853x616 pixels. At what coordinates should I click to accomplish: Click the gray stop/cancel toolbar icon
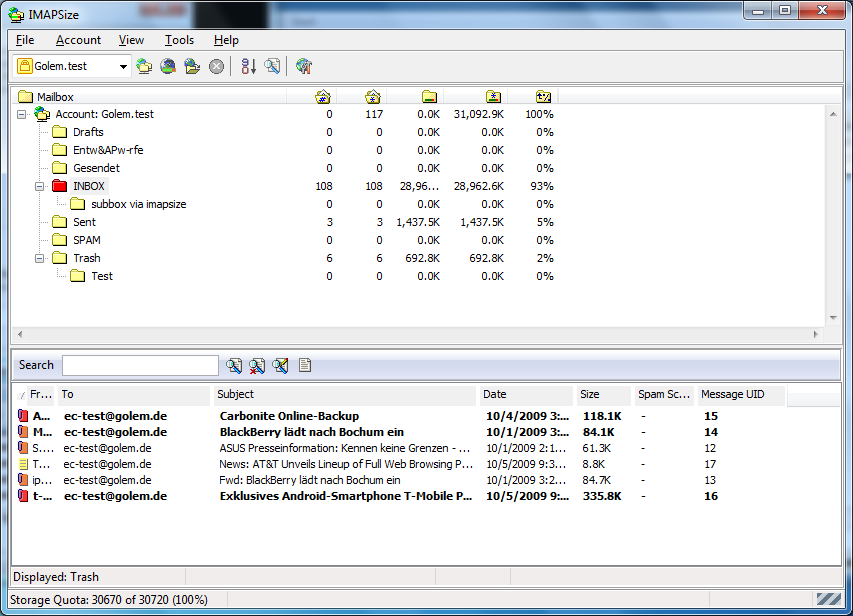tap(216, 67)
